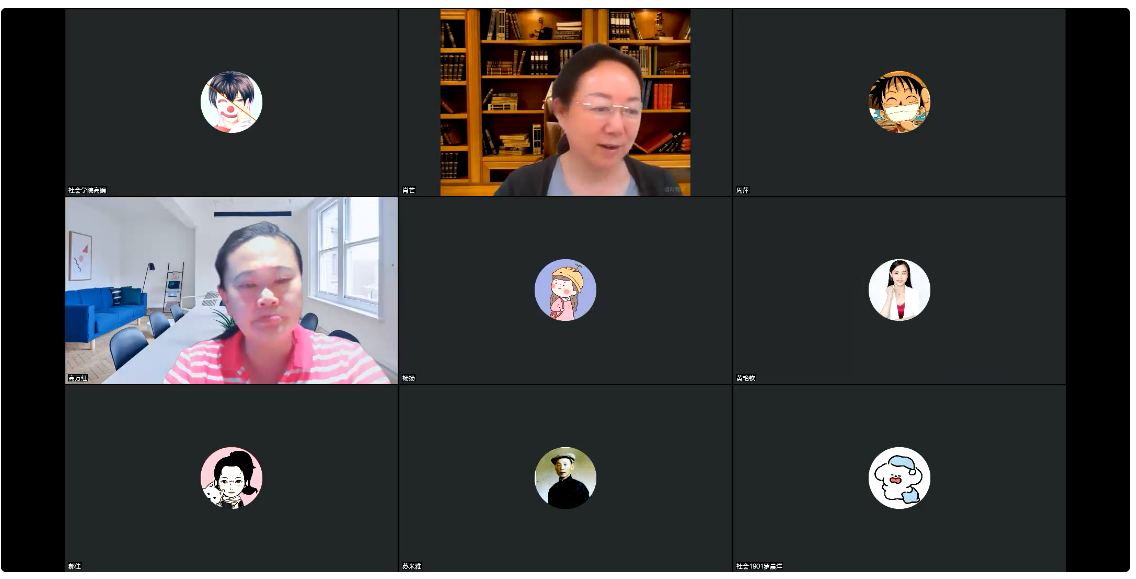
Task: Click the label beginning 社会1901 under the cloud avatar
Action: pyautogui.click(x=759, y=566)
